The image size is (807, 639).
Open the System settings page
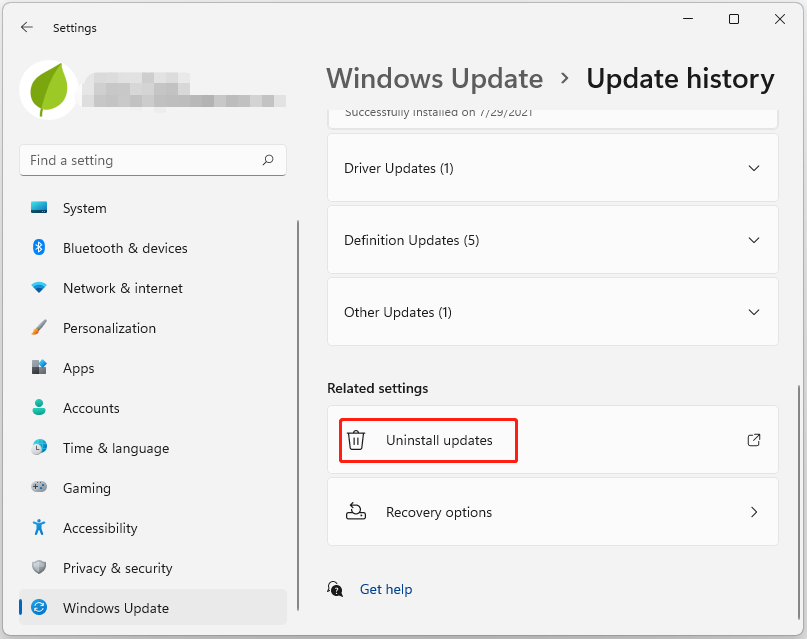(x=84, y=208)
